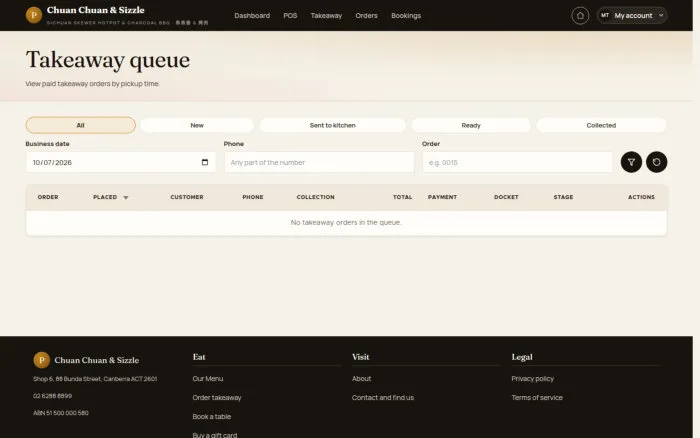Click the Chuan Chuan & Sizzle header title
700x438 pixels.
[96, 10]
